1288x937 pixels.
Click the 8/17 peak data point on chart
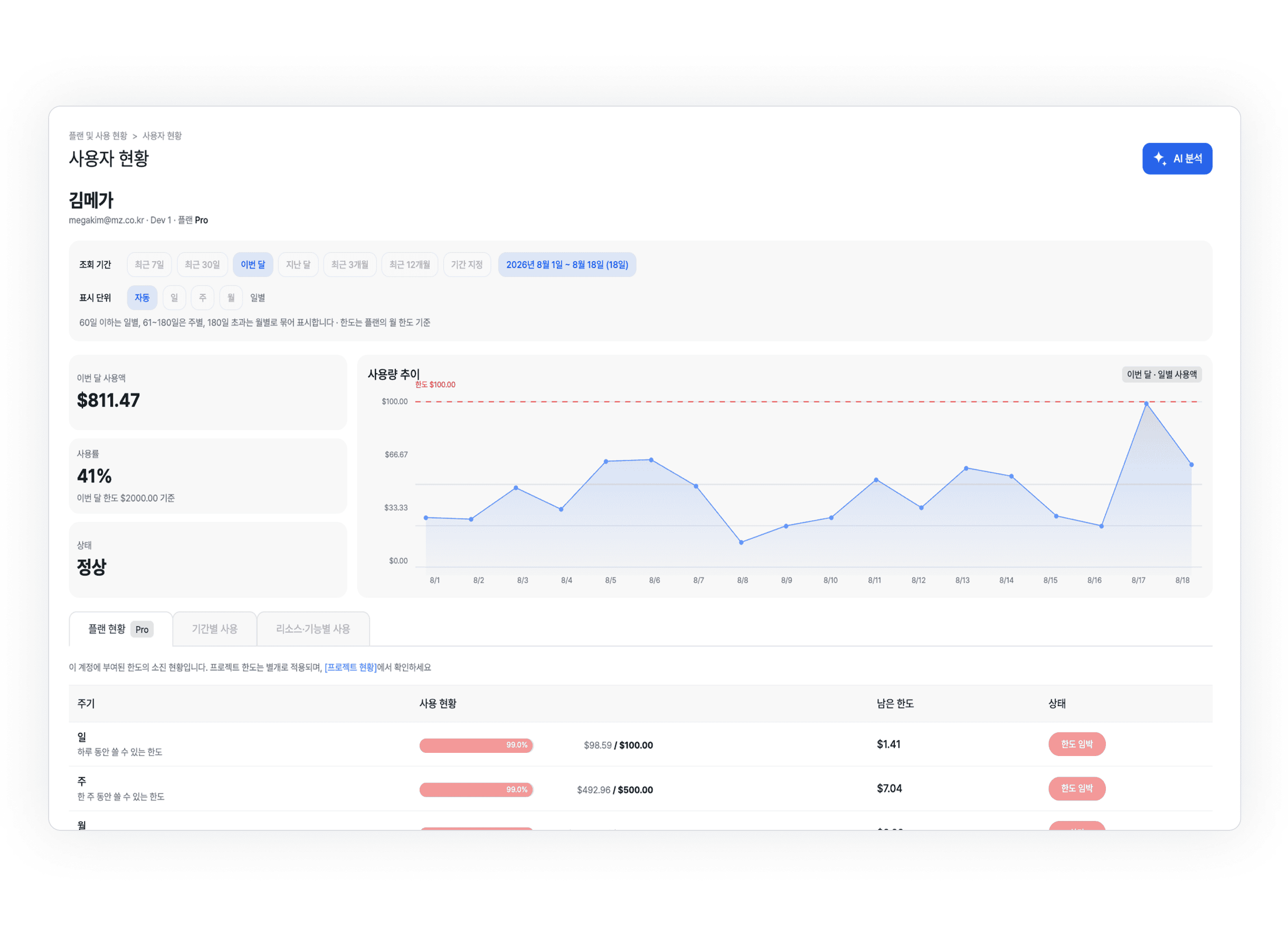tap(1147, 404)
